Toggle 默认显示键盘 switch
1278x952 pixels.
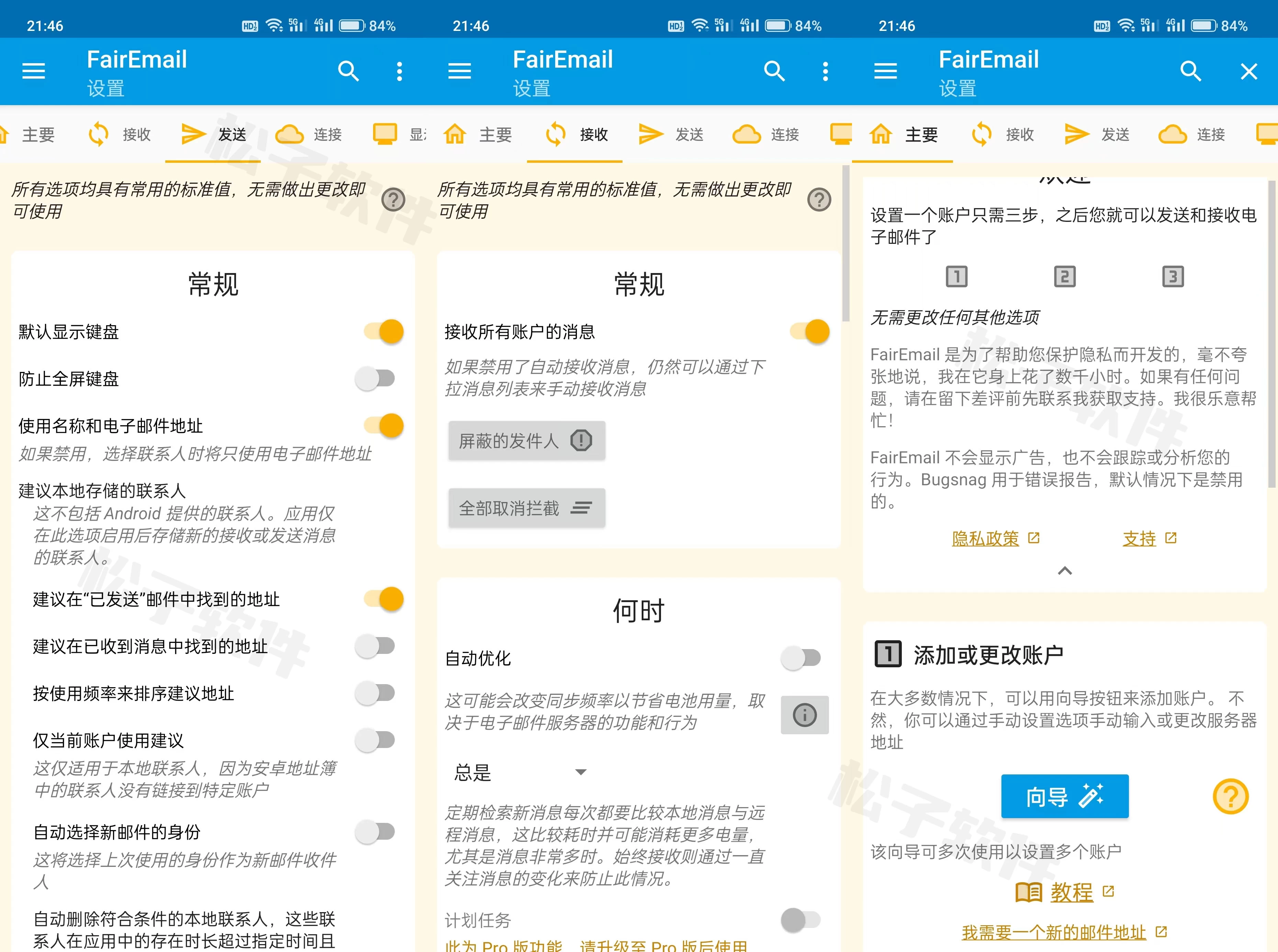383,331
